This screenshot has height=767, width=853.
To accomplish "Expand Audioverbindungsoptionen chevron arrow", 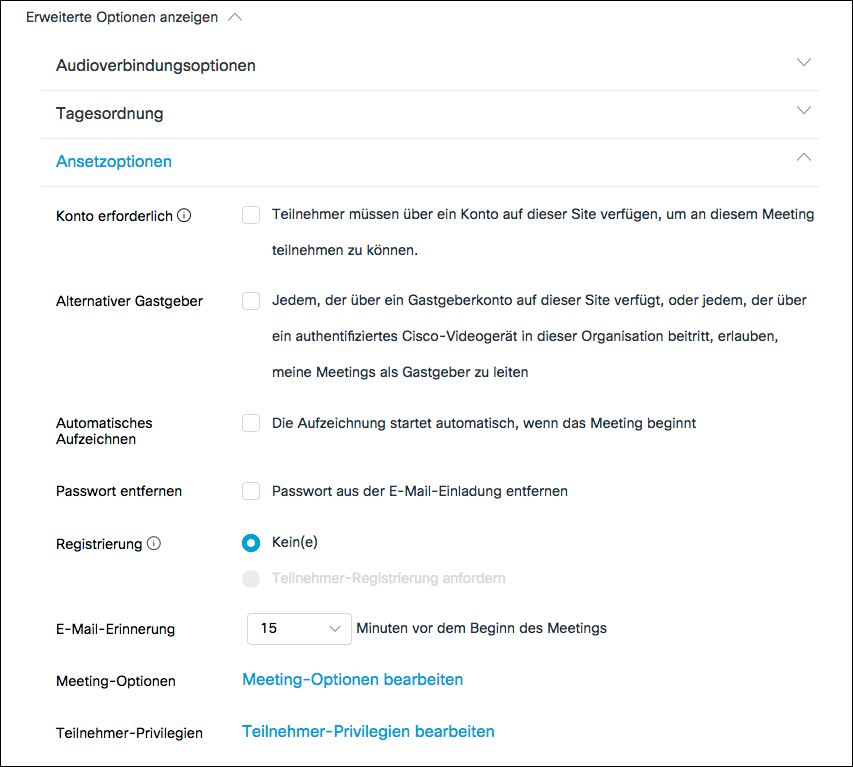I will click(x=803, y=63).
